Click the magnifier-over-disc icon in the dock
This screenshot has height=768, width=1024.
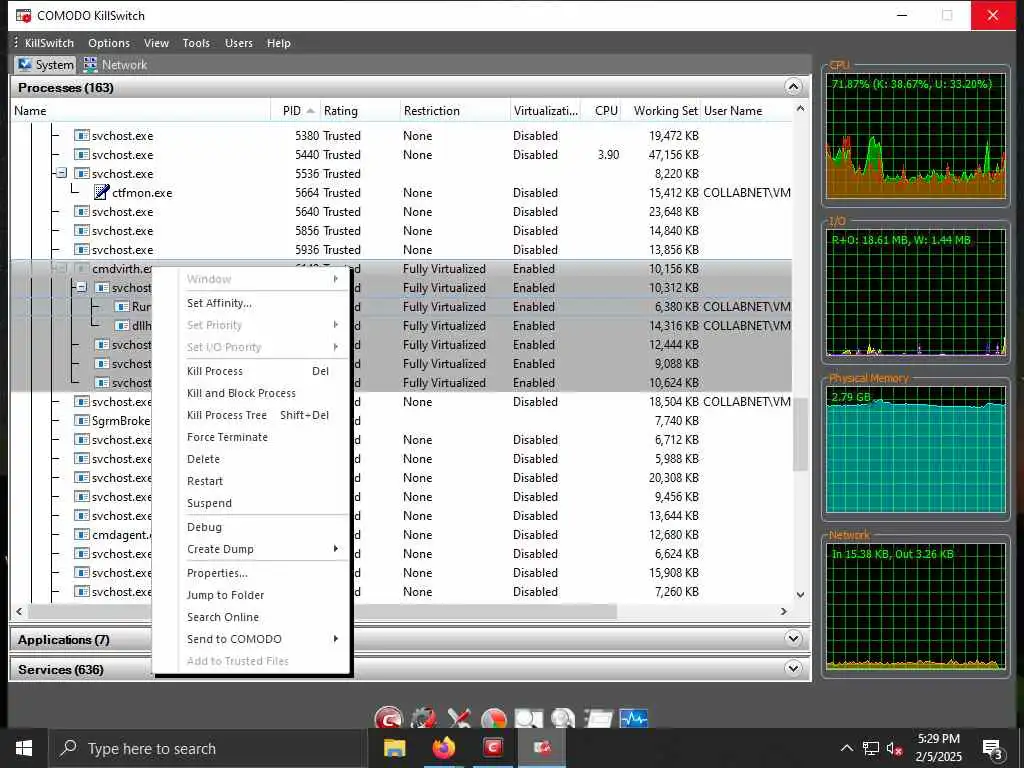pyautogui.click(x=563, y=718)
